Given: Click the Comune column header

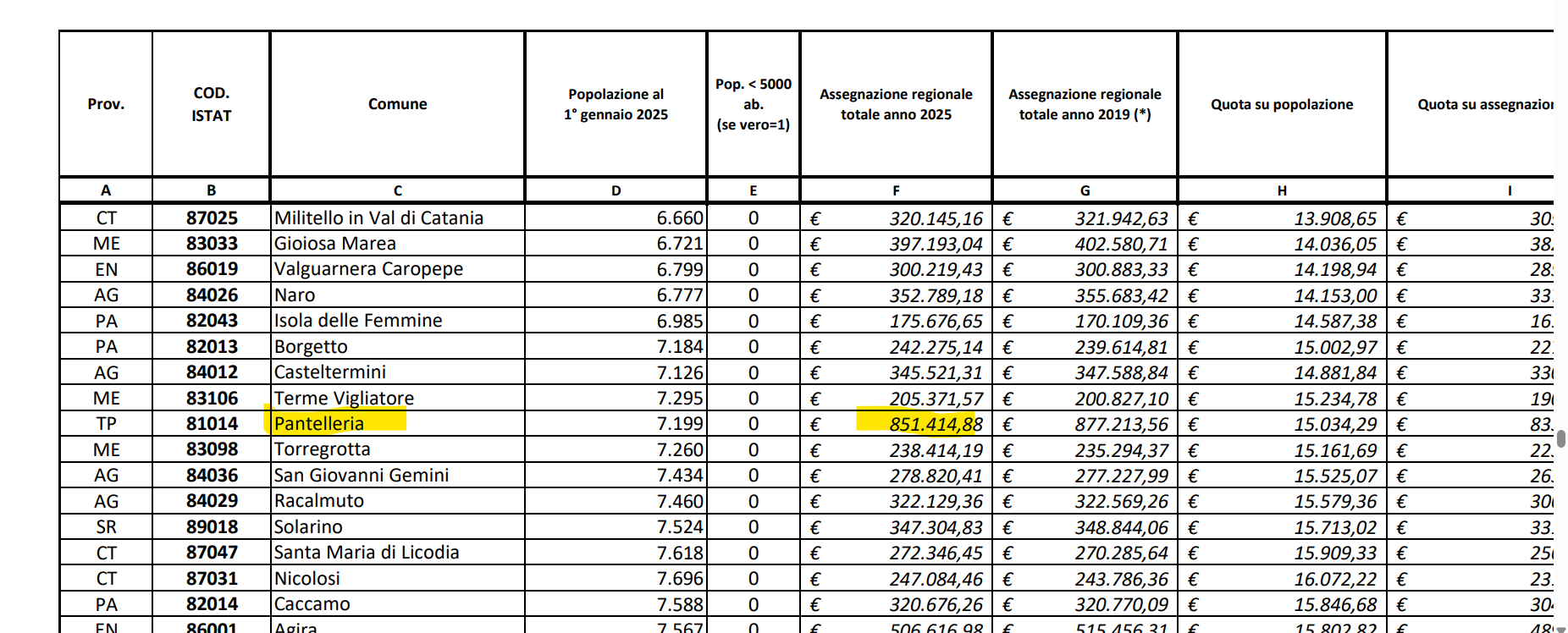Looking at the screenshot, I should coord(397,104).
